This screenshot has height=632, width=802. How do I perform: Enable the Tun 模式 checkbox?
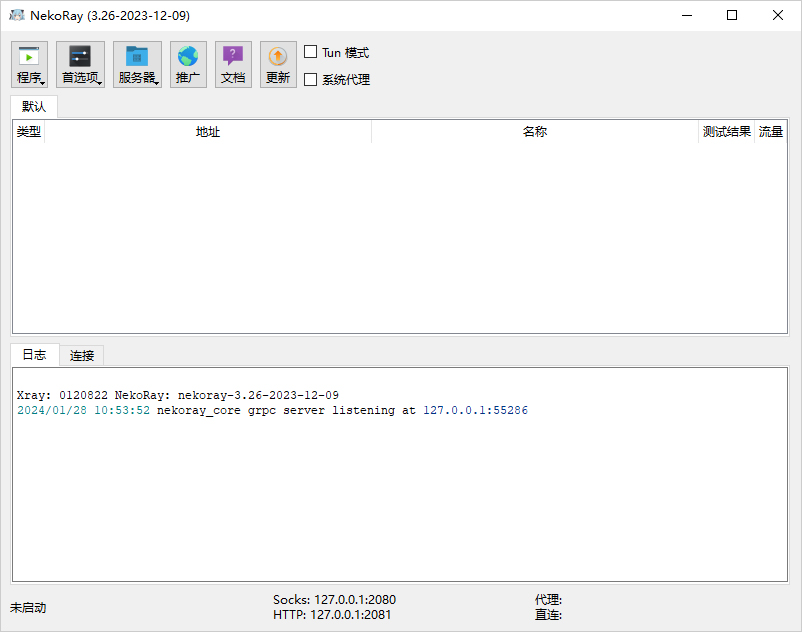click(x=311, y=52)
